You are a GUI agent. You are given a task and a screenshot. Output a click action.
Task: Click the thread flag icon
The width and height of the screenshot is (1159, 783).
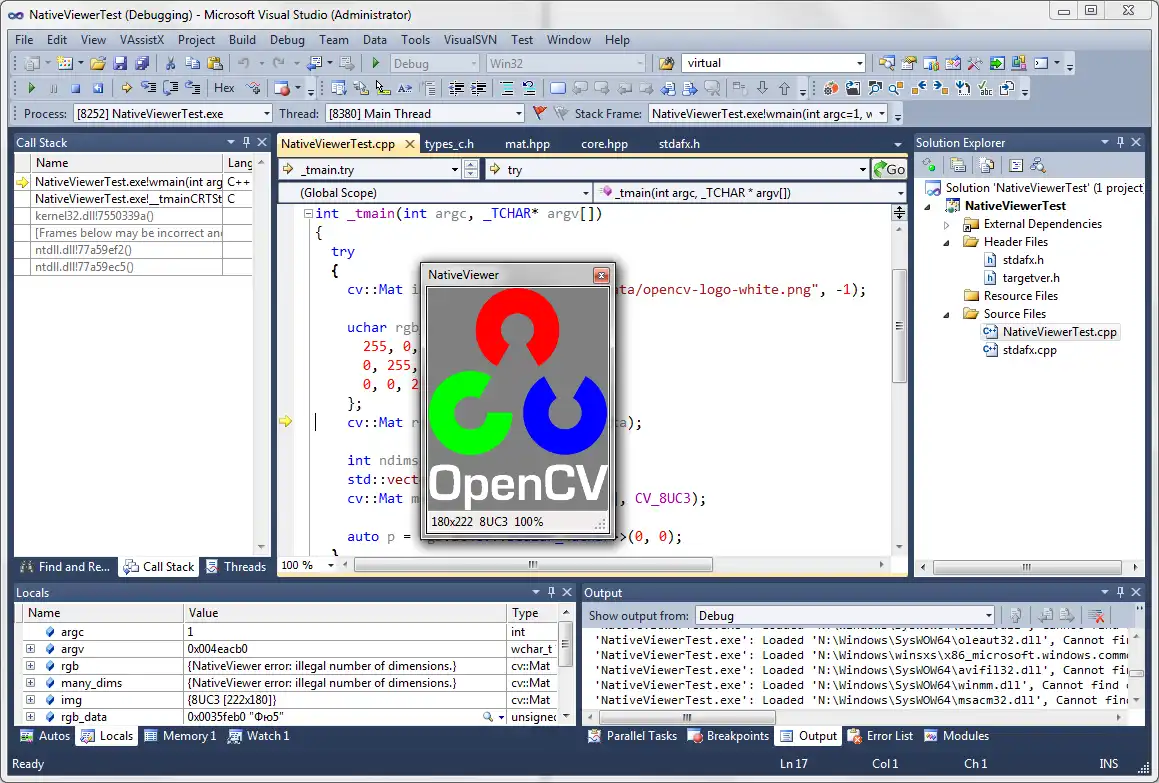[540, 113]
